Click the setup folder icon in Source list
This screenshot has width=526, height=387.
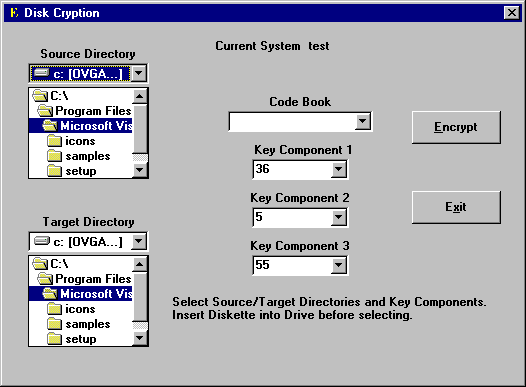coord(54,171)
